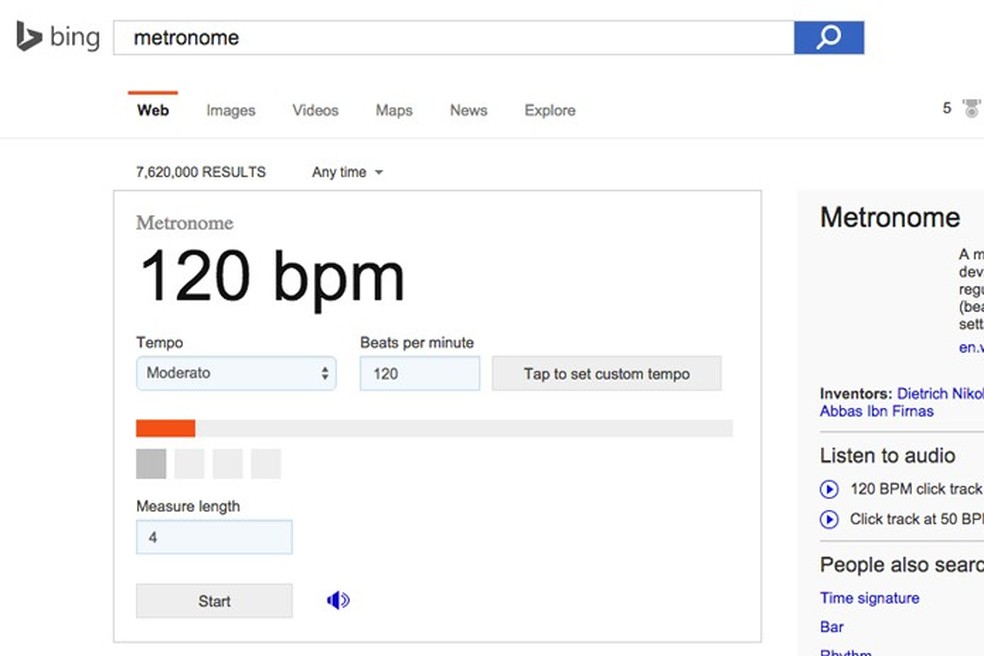This screenshot has width=984, height=656.
Task: Click the first gray beat indicator square
Action: pos(151,464)
